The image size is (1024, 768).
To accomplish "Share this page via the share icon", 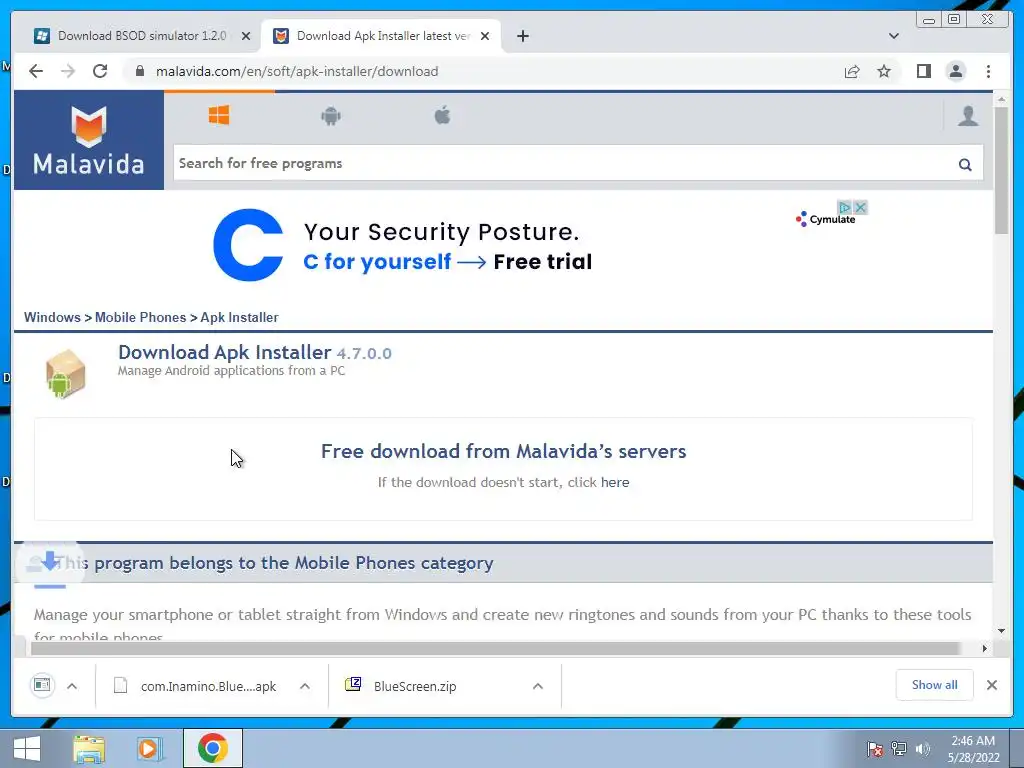I will pos(852,71).
